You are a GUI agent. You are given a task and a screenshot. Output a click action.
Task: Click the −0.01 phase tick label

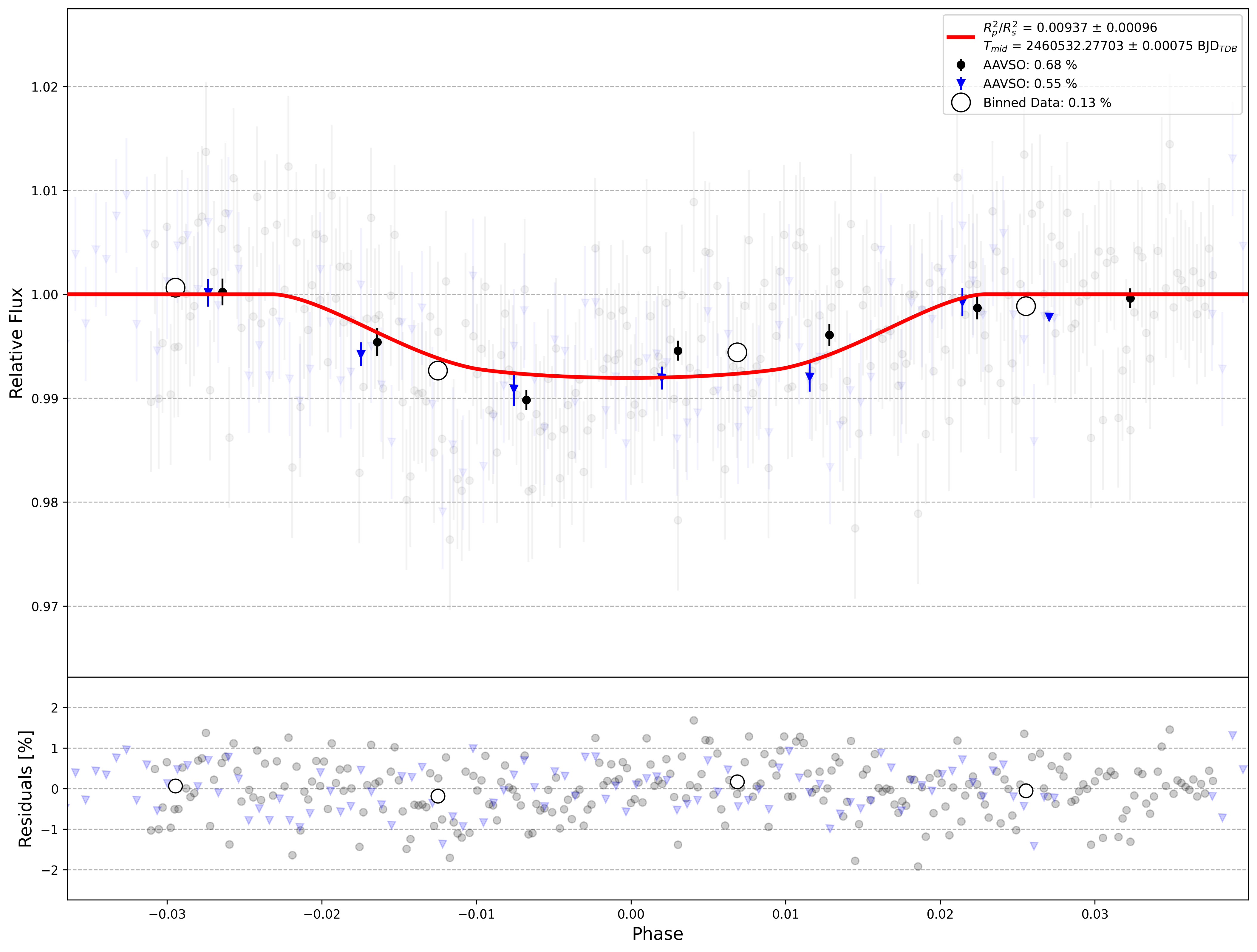476,914
